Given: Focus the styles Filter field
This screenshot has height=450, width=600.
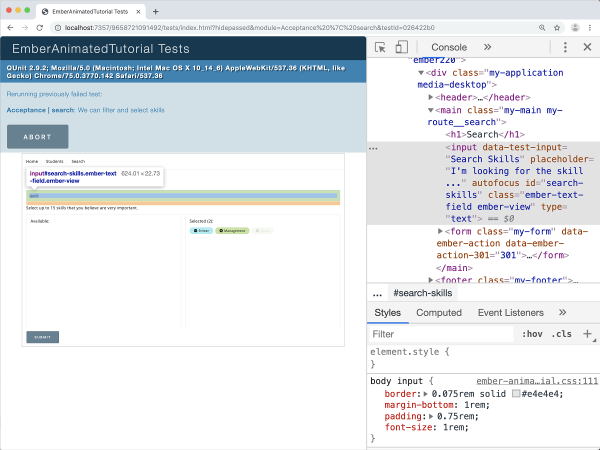Looking at the screenshot, I should [x=441, y=334].
